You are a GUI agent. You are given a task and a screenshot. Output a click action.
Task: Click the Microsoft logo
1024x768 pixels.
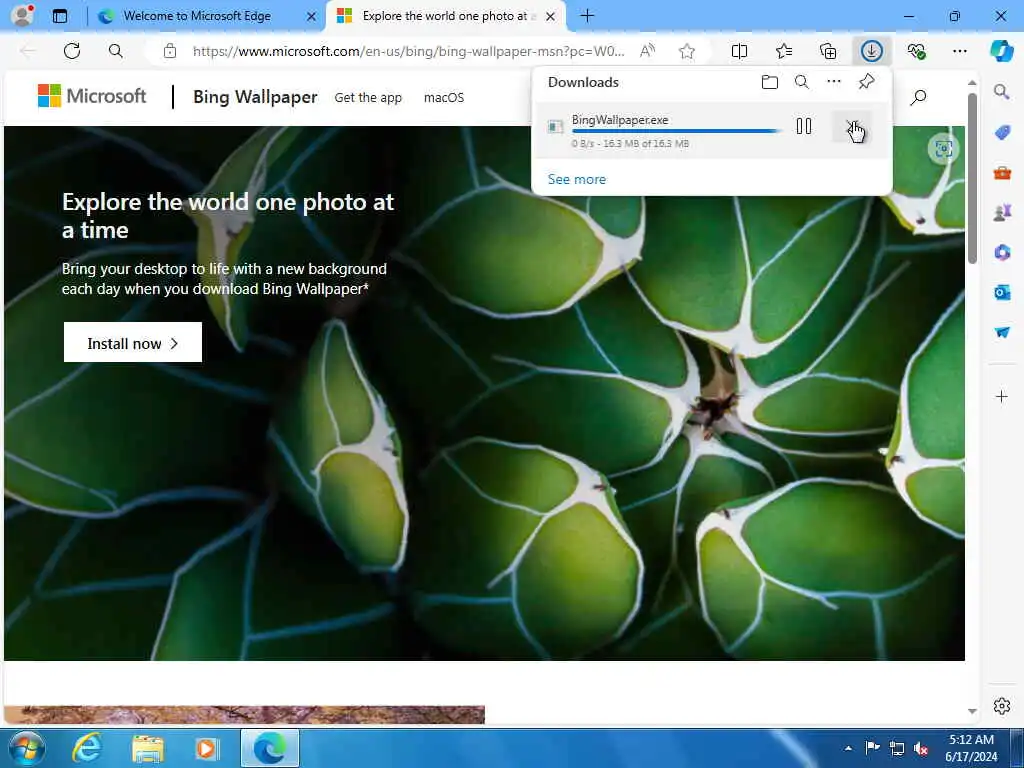pyautogui.click(x=92, y=96)
